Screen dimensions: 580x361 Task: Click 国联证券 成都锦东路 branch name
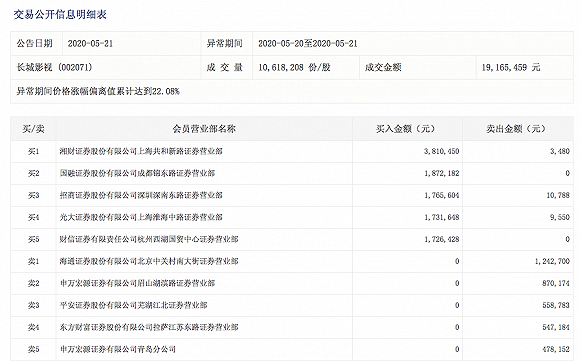(x=137, y=173)
